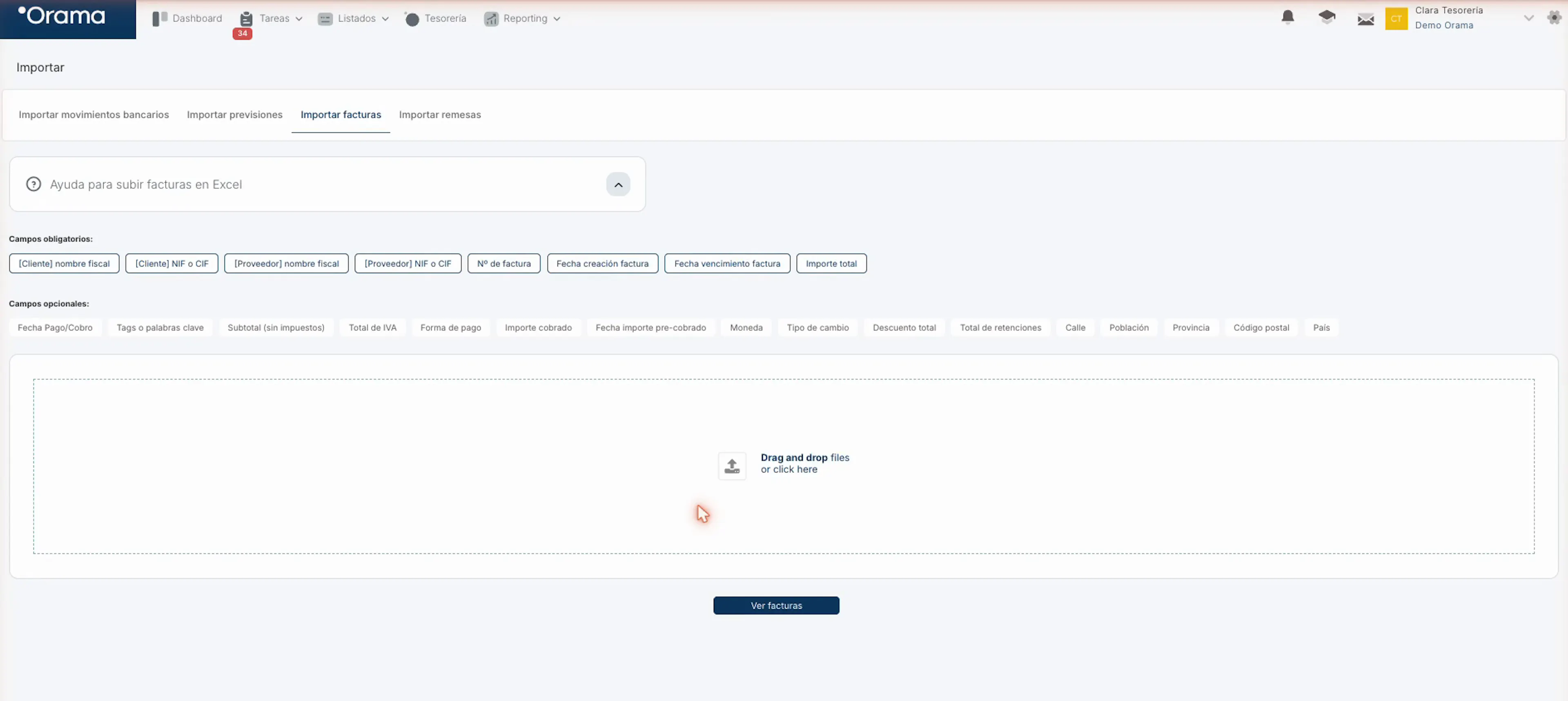Viewport: 1568px width, 701px height.
Task: Click the help question mark icon
Action: [33, 185]
